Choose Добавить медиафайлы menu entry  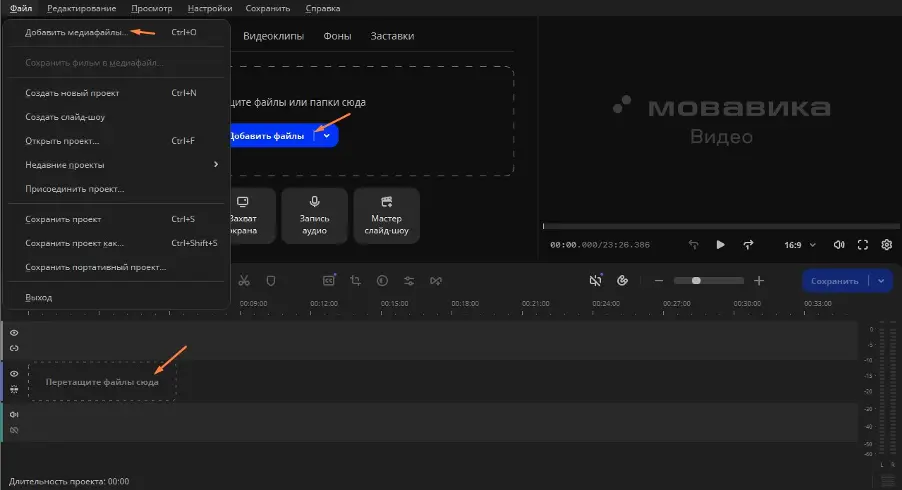[116, 32]
